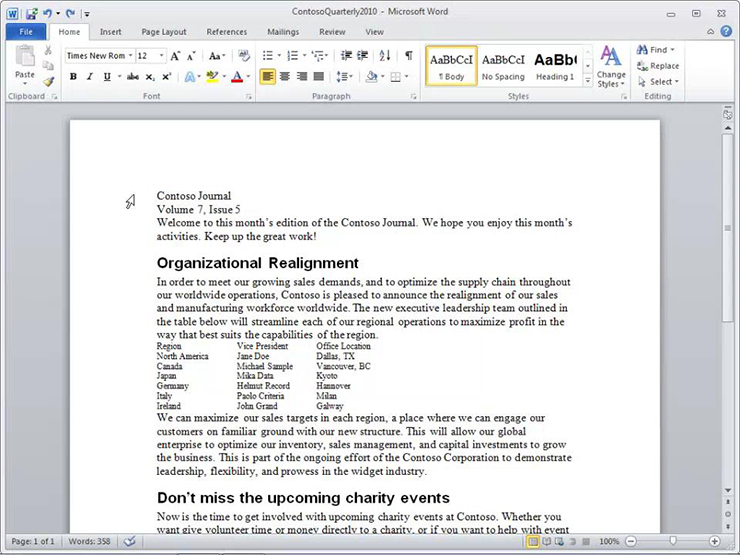
Task: Switch to Full Screen Reading view
Action: (547, 541)
